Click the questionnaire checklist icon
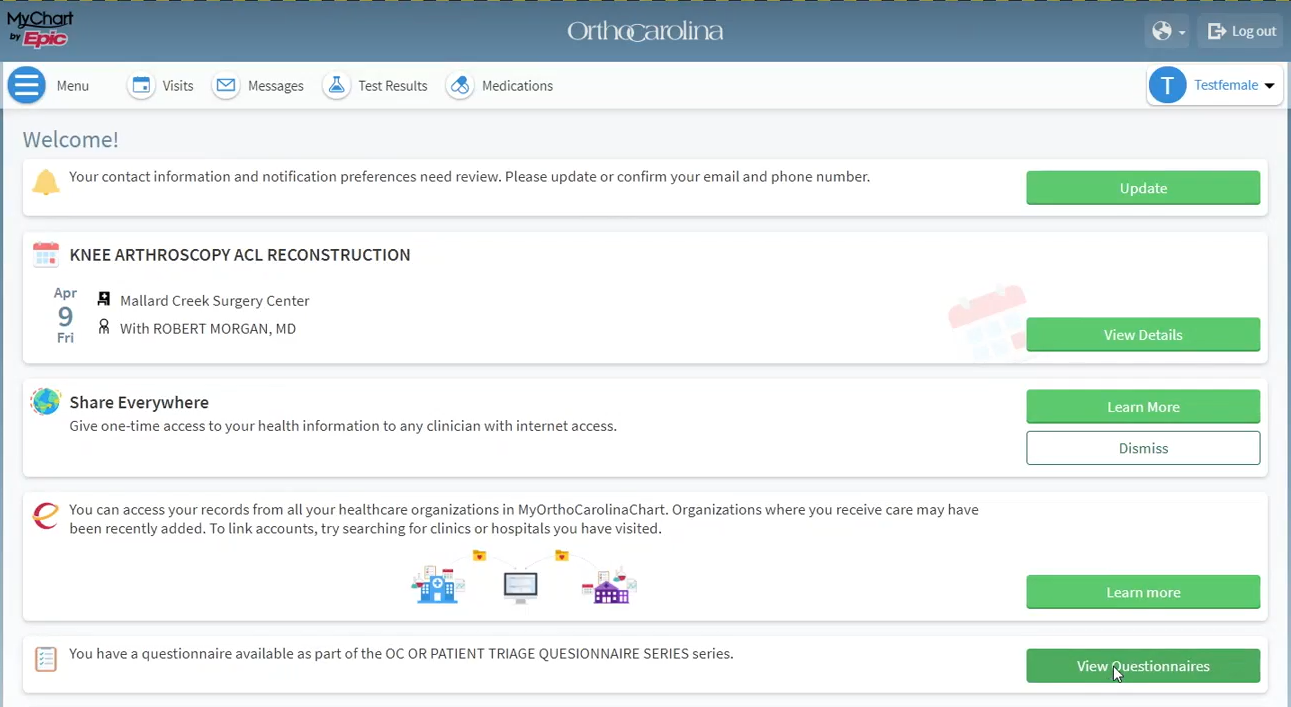Screen dimensions: 1291x707 [46, 659]
